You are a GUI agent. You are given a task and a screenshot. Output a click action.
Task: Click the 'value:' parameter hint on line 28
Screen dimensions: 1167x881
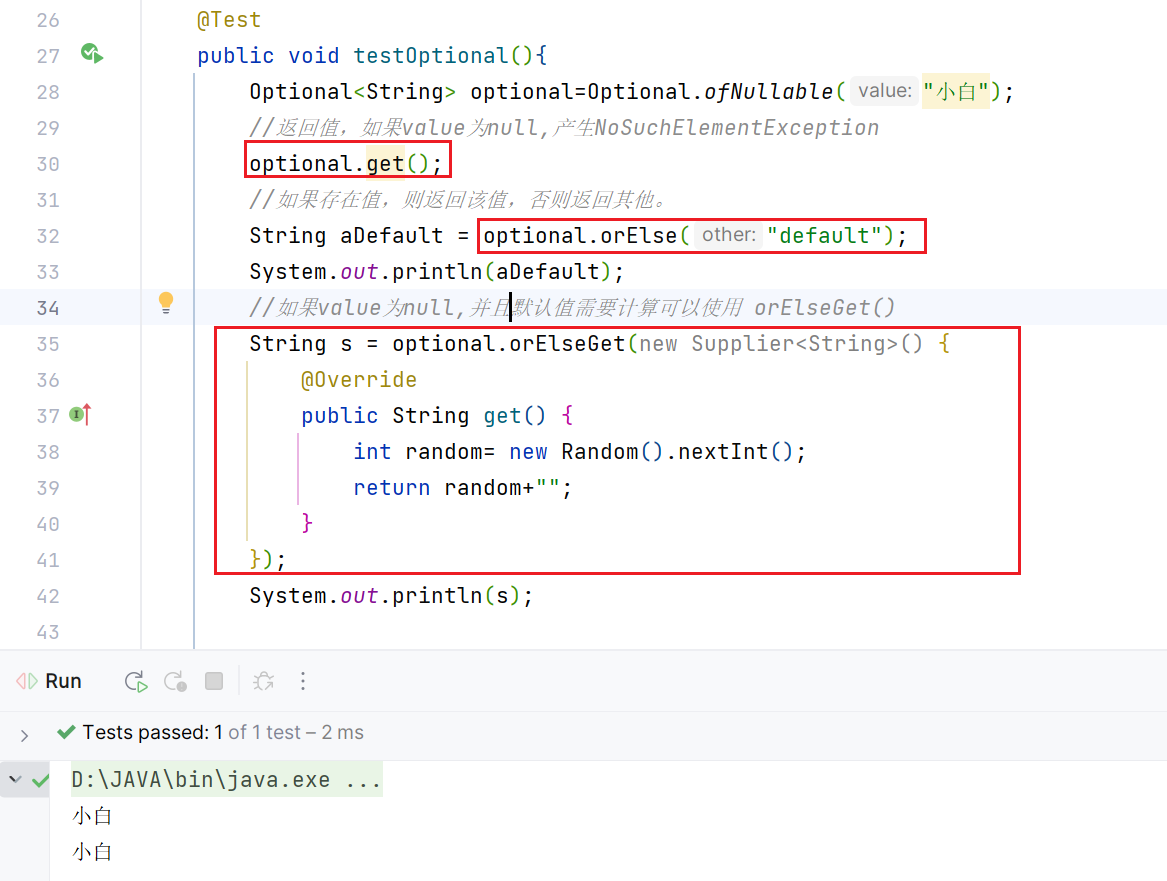pos(884,91)
